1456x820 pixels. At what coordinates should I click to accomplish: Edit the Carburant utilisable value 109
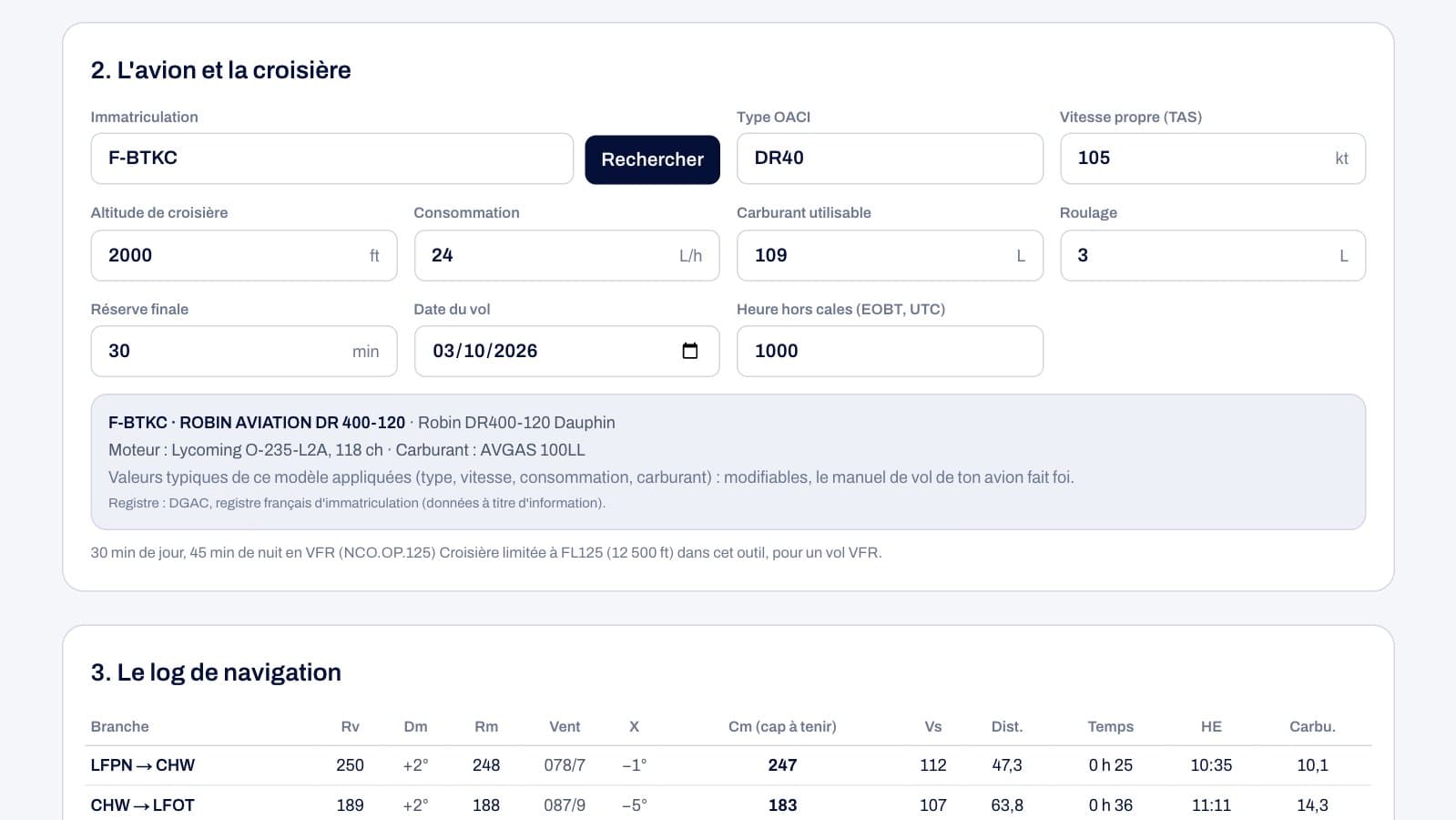pos(890,255)
